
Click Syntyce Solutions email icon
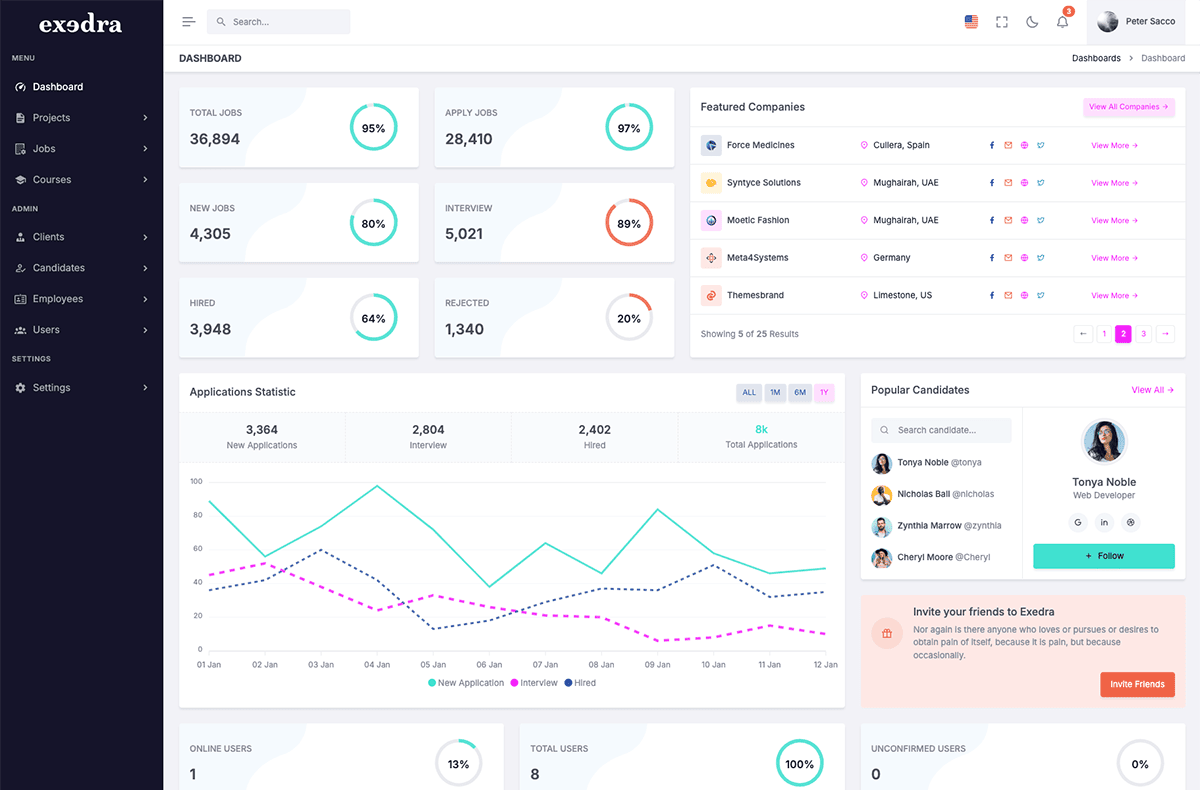coord(1008,183)
